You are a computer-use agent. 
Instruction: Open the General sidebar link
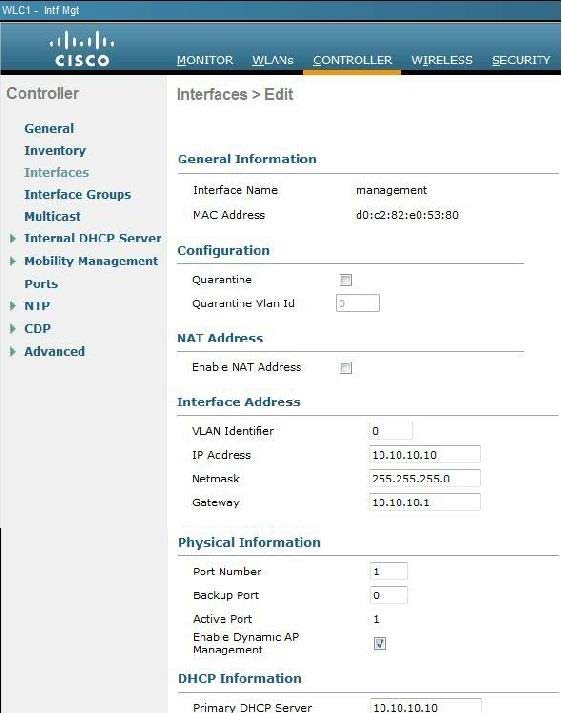49,129
